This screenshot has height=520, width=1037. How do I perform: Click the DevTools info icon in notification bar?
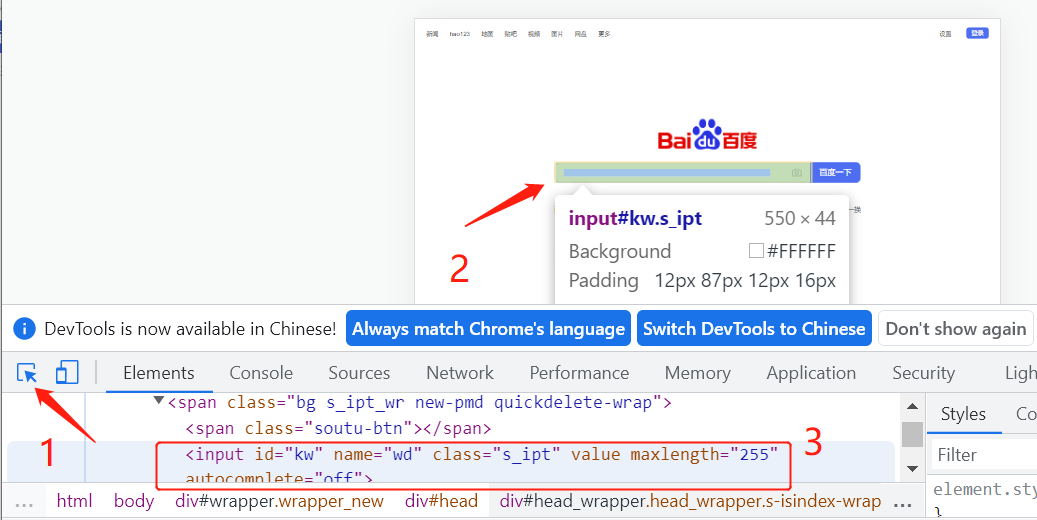pos(24,329)
